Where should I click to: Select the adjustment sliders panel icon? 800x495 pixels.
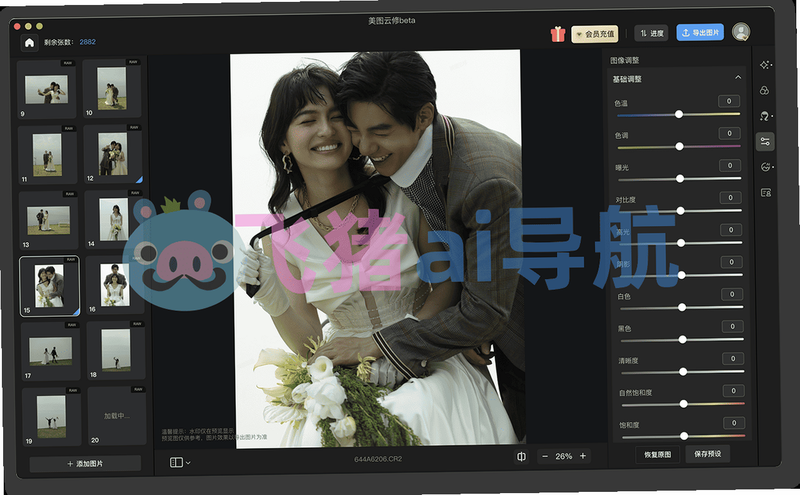tap(765, 141)
